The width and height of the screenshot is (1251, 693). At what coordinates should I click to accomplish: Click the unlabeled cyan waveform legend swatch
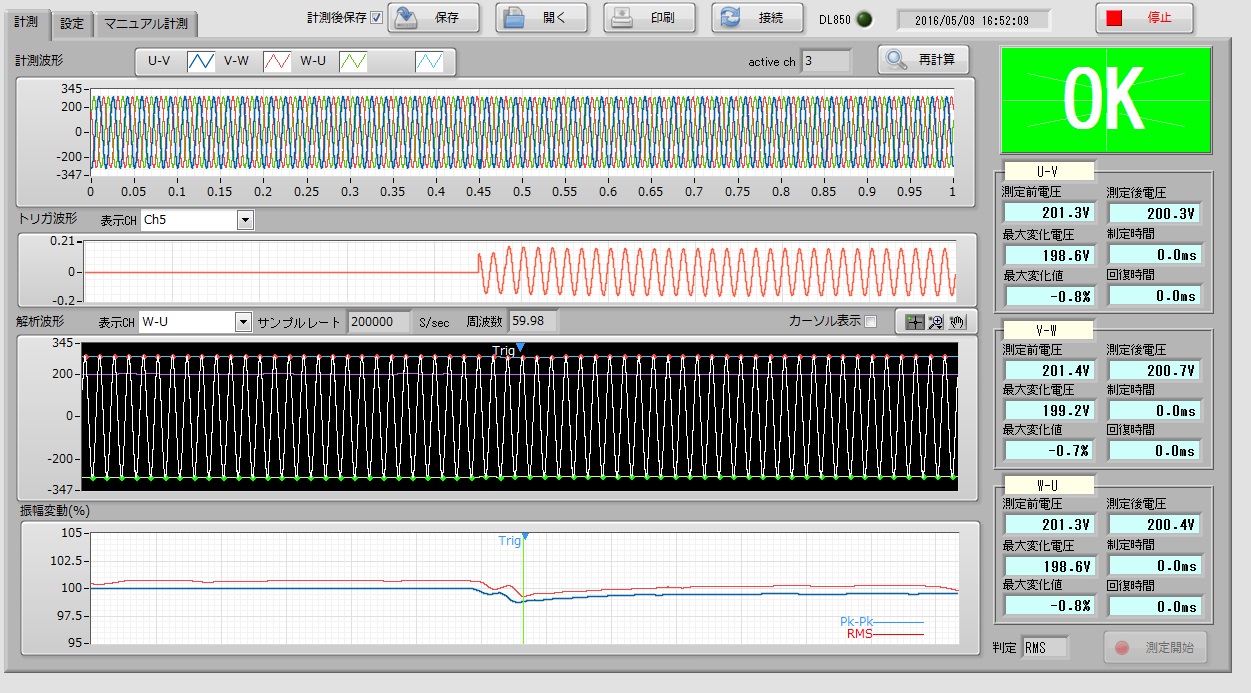[430, 61]
